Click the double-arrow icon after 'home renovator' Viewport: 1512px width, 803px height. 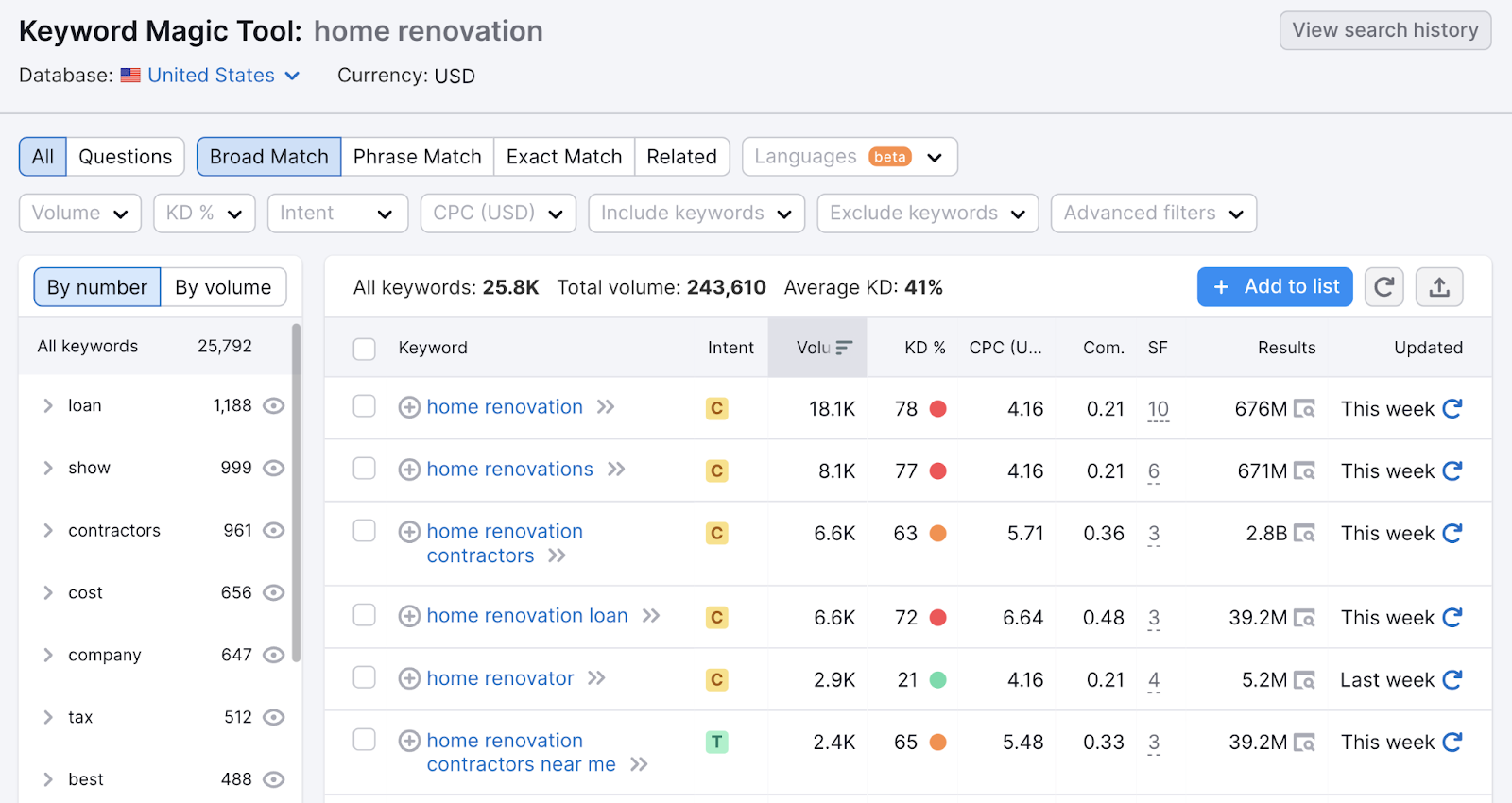point(596,678)
